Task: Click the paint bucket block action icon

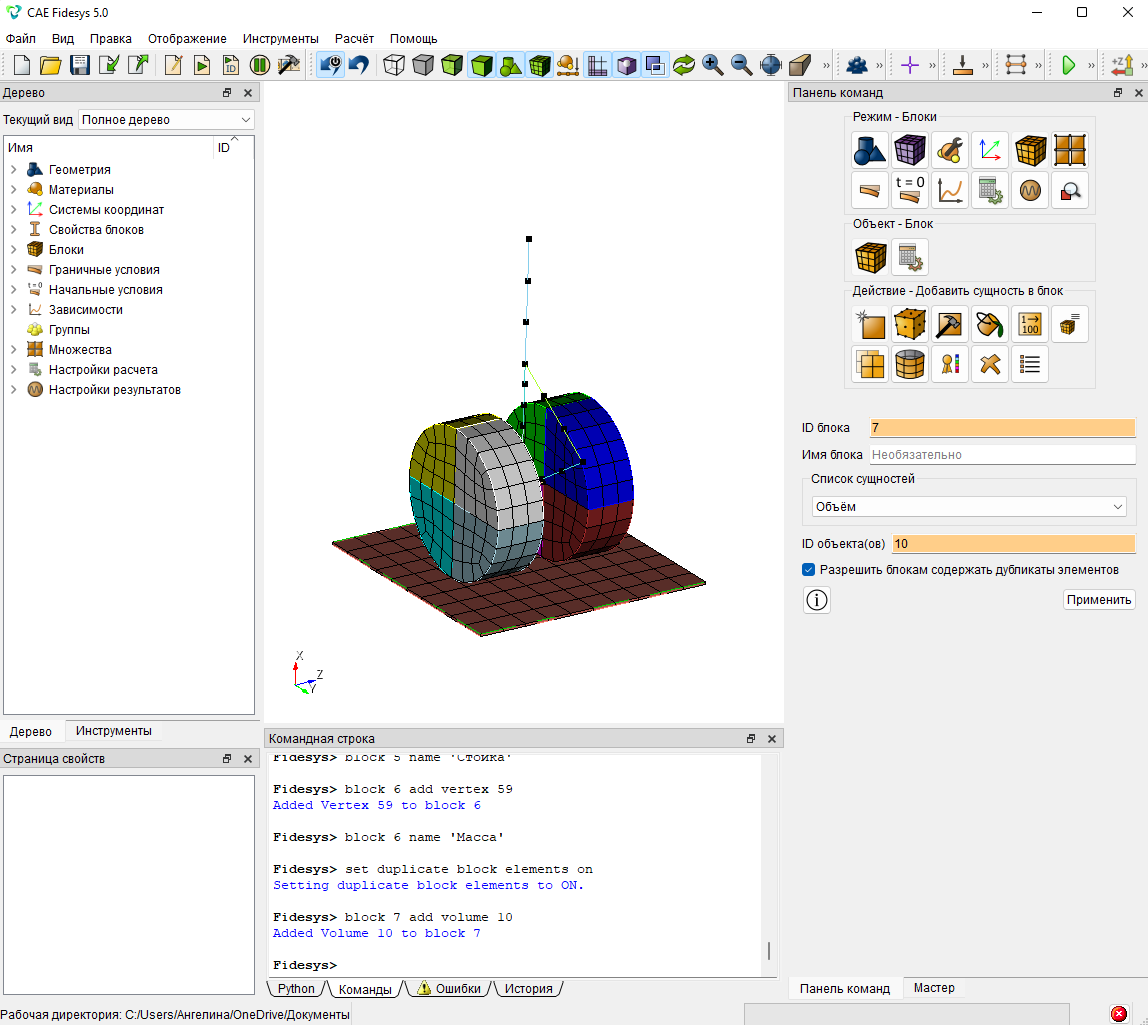Action: (x=990, y=324)
